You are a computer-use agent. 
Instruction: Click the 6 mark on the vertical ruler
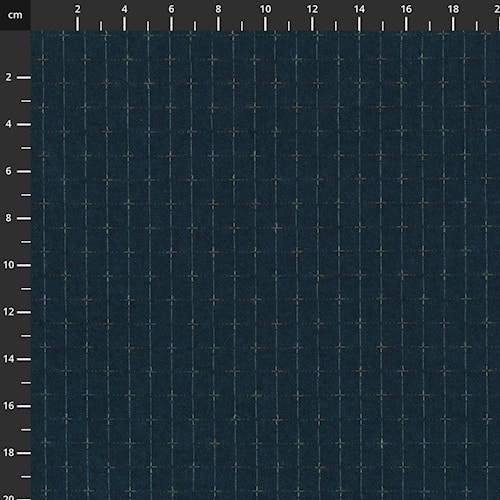[x=8, y=171]
